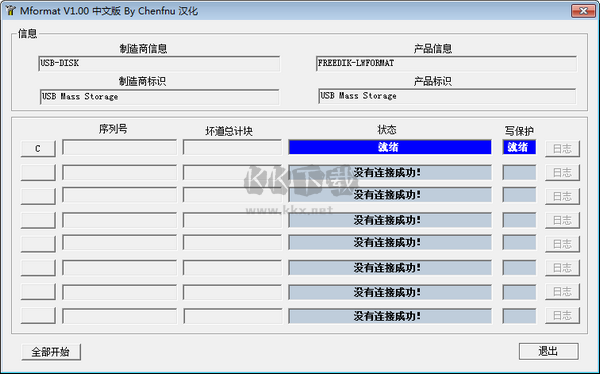Click the blank drive button in the last device row
Viewport: 600px width, 374px height.
pos(38,316)
